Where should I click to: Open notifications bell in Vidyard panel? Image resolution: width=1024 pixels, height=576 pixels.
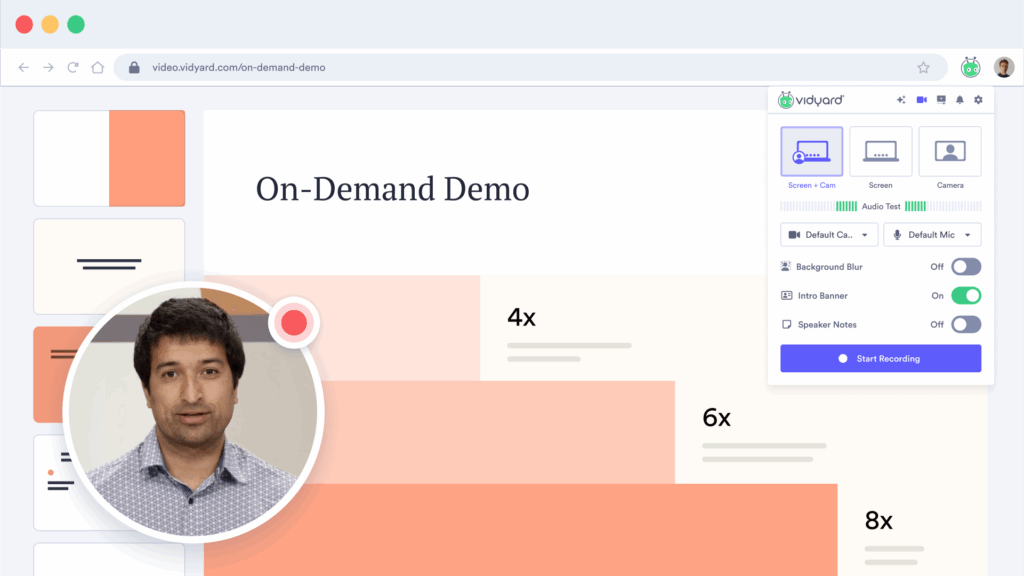[960, 100]
